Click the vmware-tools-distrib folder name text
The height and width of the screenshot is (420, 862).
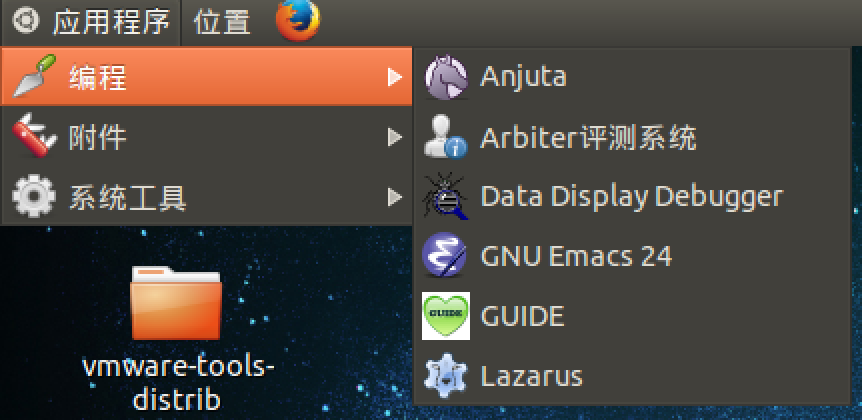176,382
